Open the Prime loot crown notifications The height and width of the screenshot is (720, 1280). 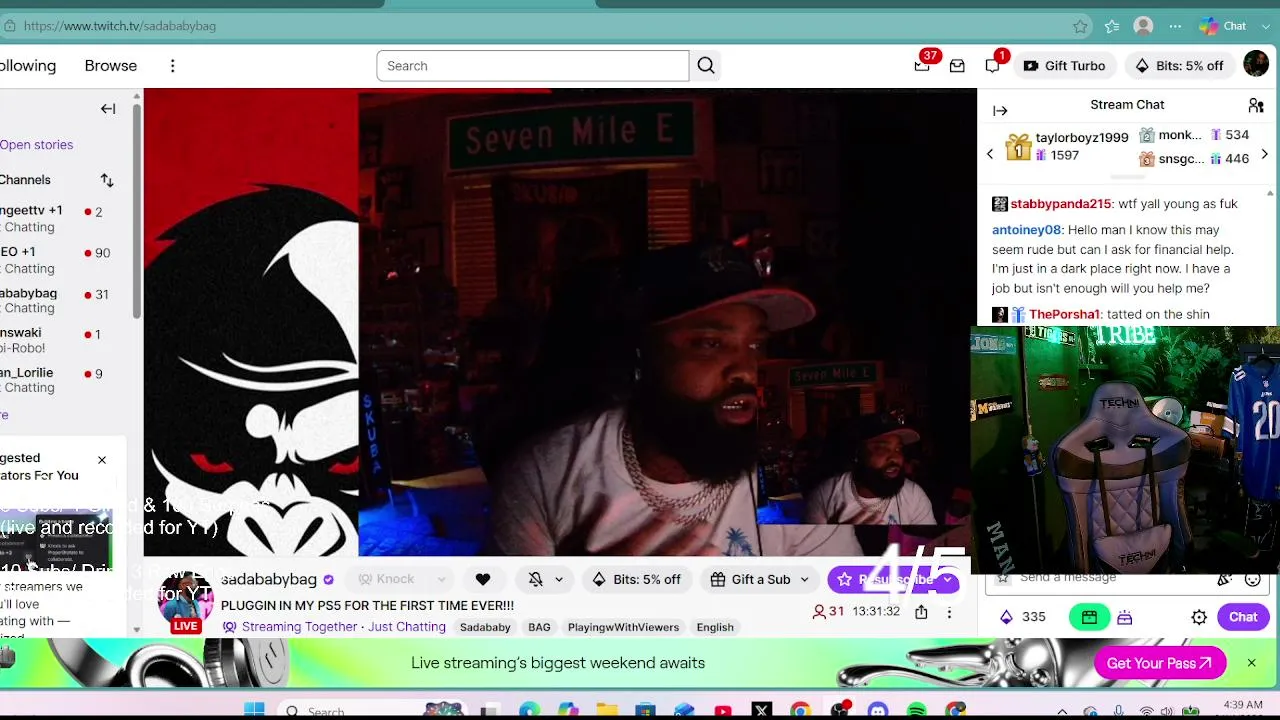click(922, 66)
